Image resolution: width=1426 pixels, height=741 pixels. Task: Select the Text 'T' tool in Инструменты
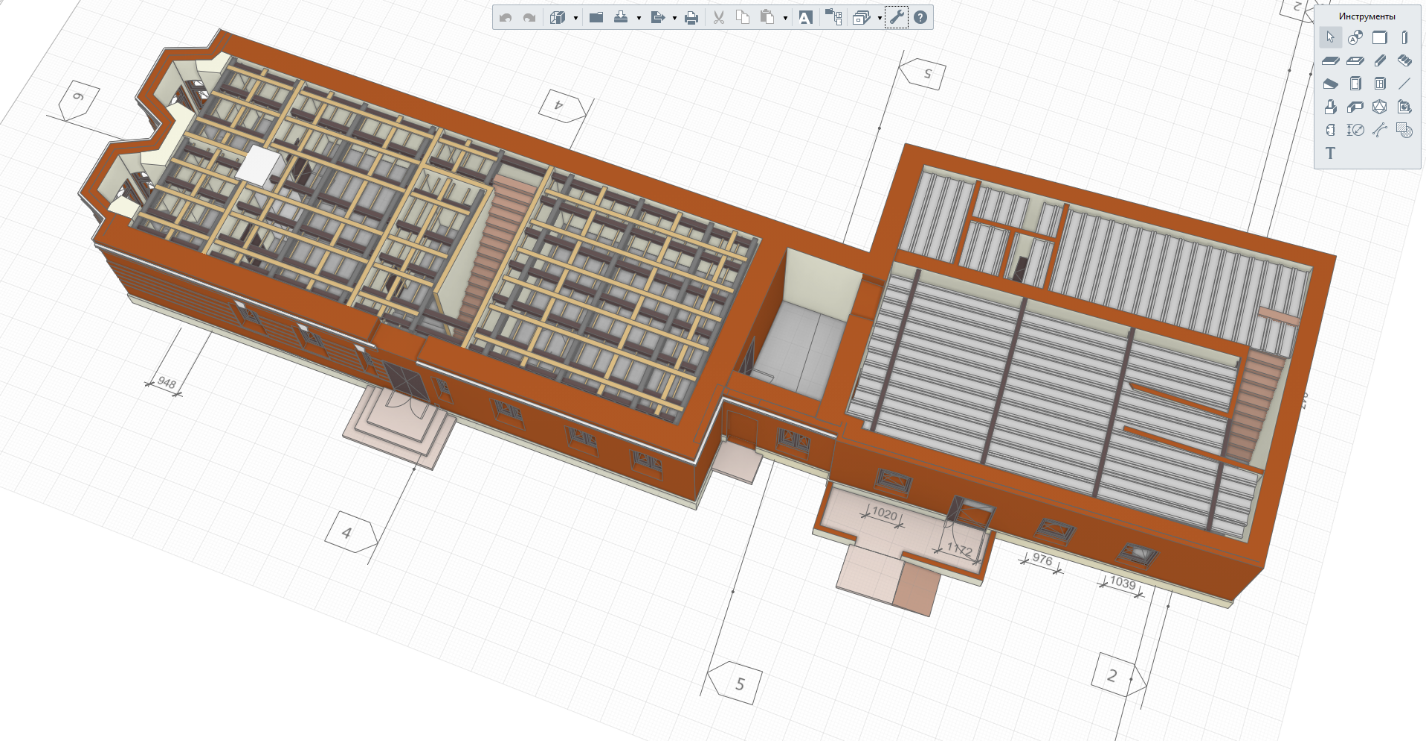[x=1330, y=153]
